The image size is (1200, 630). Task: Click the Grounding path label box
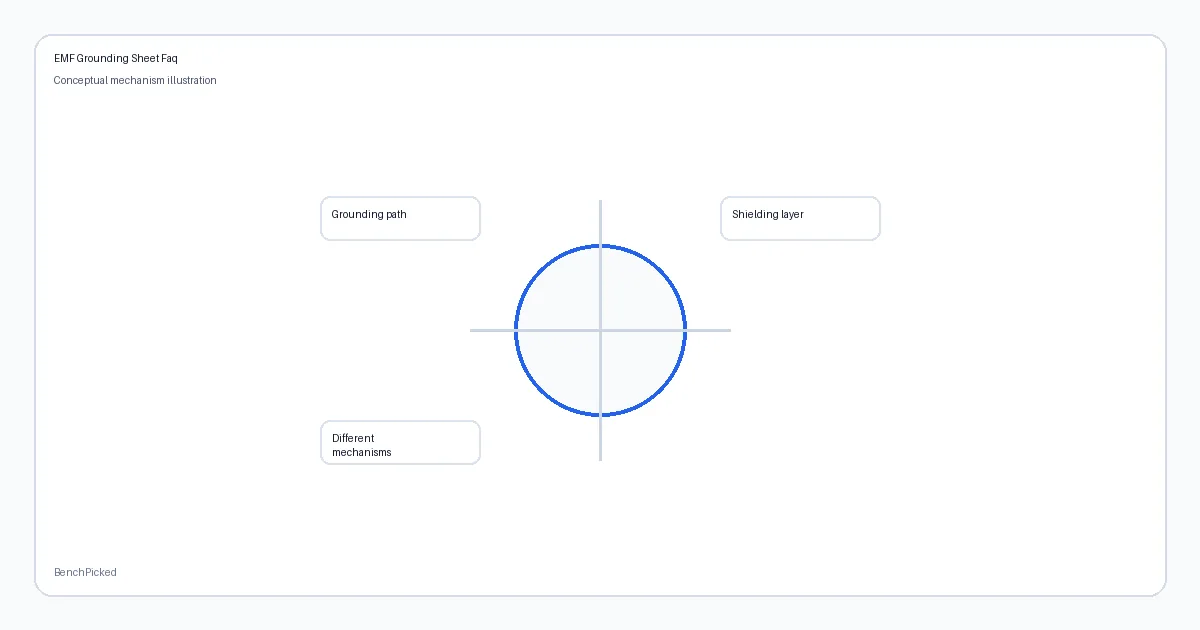coord(400,218)
